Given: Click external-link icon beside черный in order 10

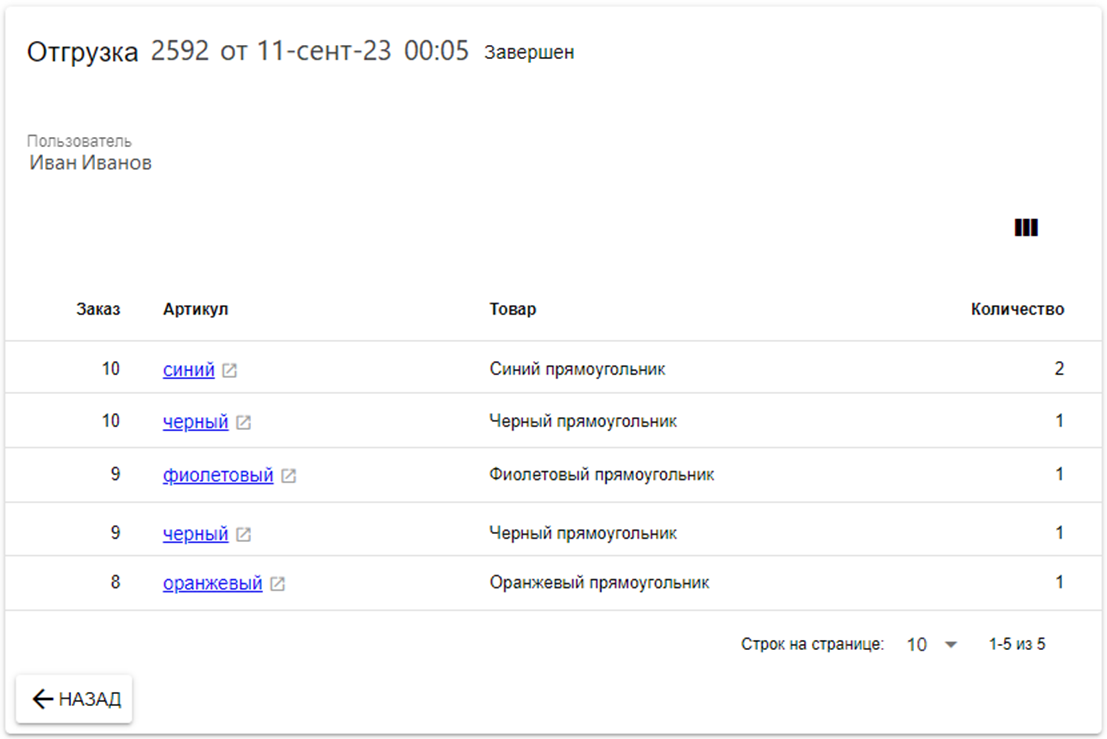Looking at the screenshot, I should pos(243,423).
